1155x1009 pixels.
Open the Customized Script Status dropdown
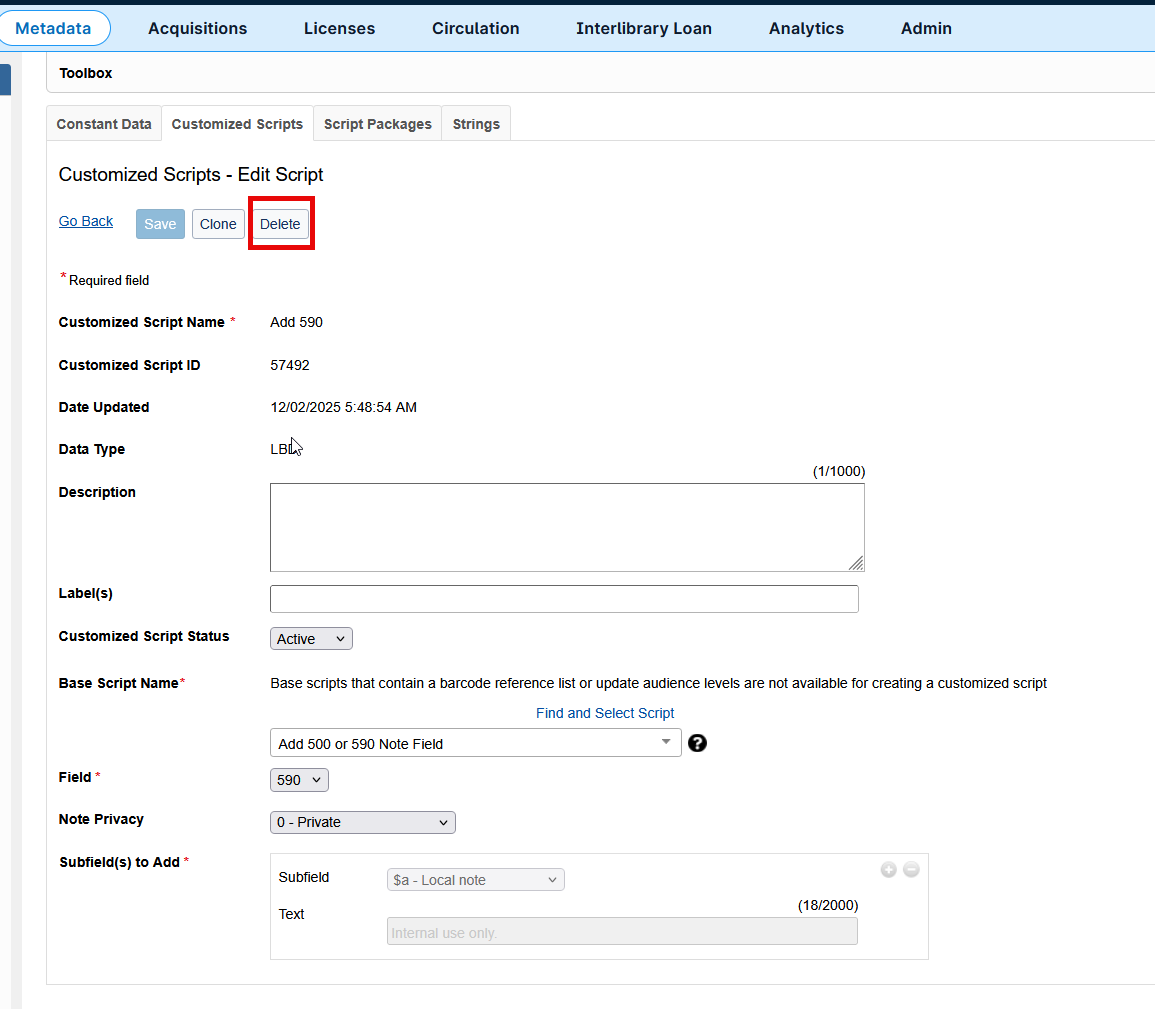[311, 639]
